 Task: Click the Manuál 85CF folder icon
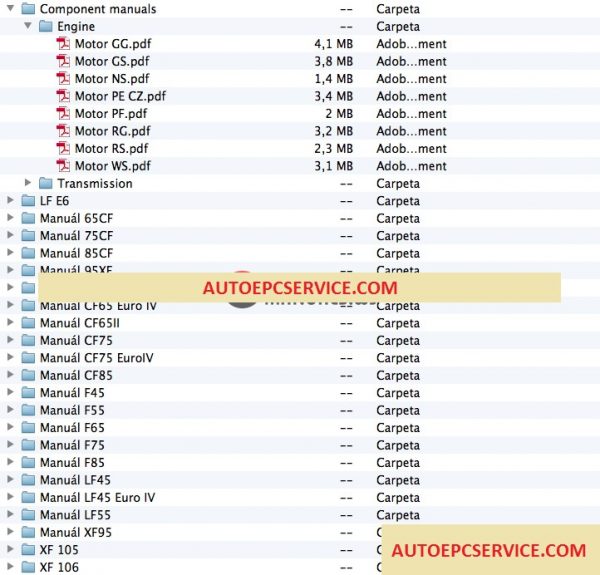(28, 253)
